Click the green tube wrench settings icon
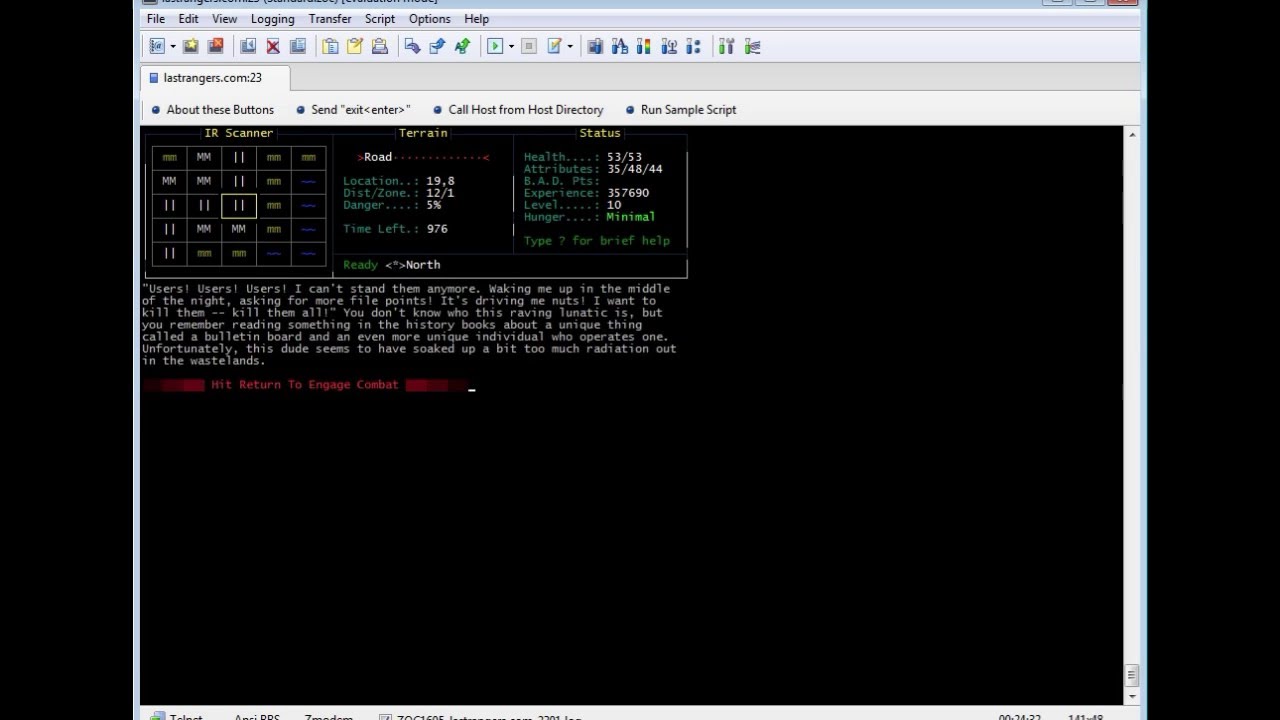The width and height of the screenshot is (1280, 720). pos(726,46)
